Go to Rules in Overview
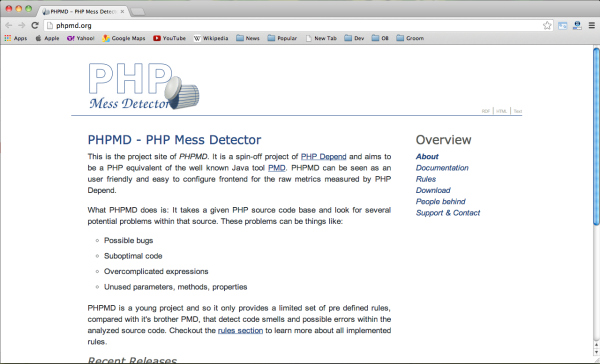 point(426,179)
